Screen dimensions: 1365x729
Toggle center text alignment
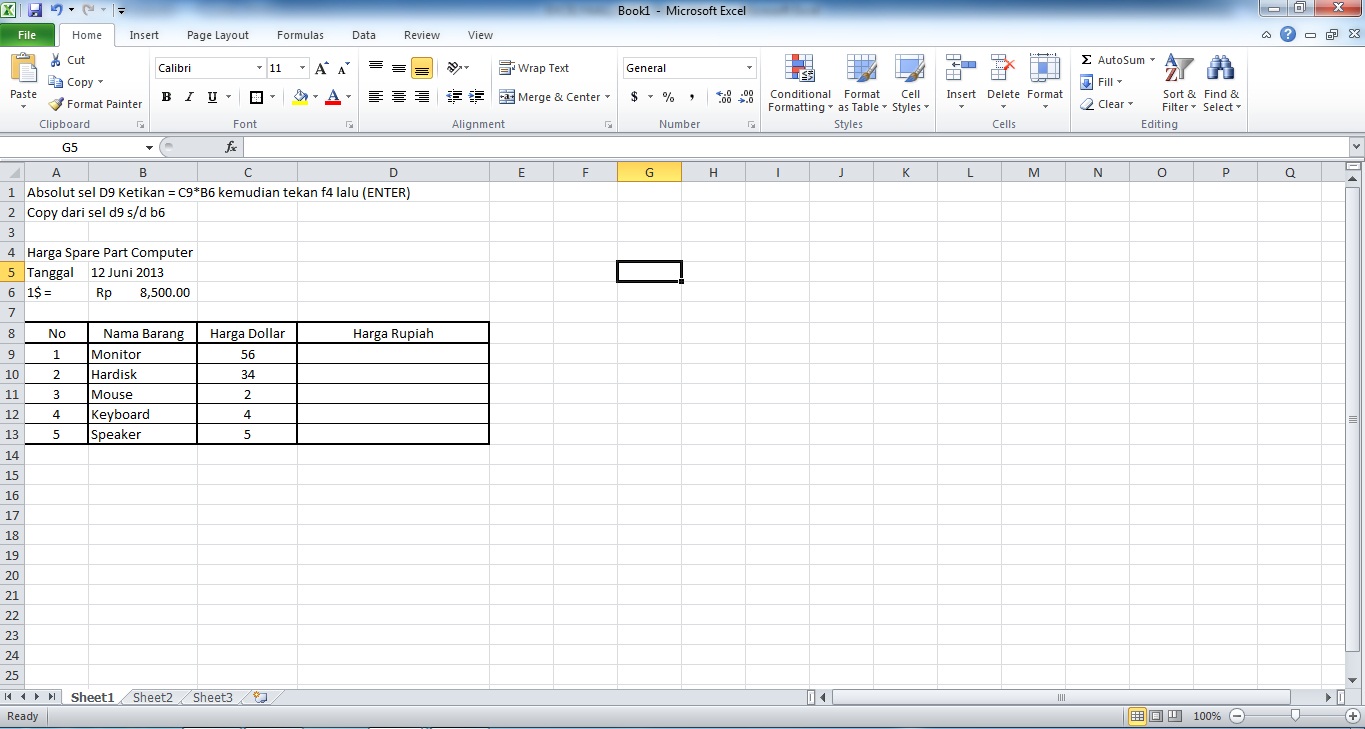pos(398,96)
